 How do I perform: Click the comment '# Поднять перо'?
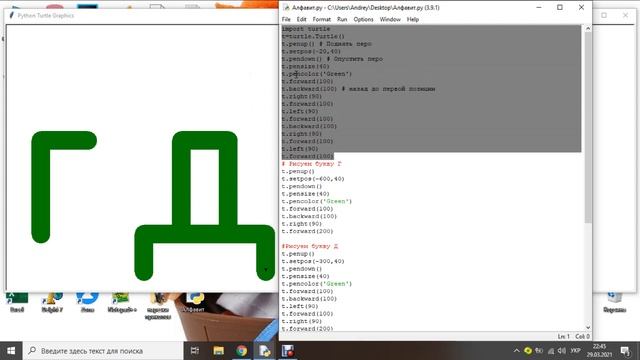[x=345, y=44]
